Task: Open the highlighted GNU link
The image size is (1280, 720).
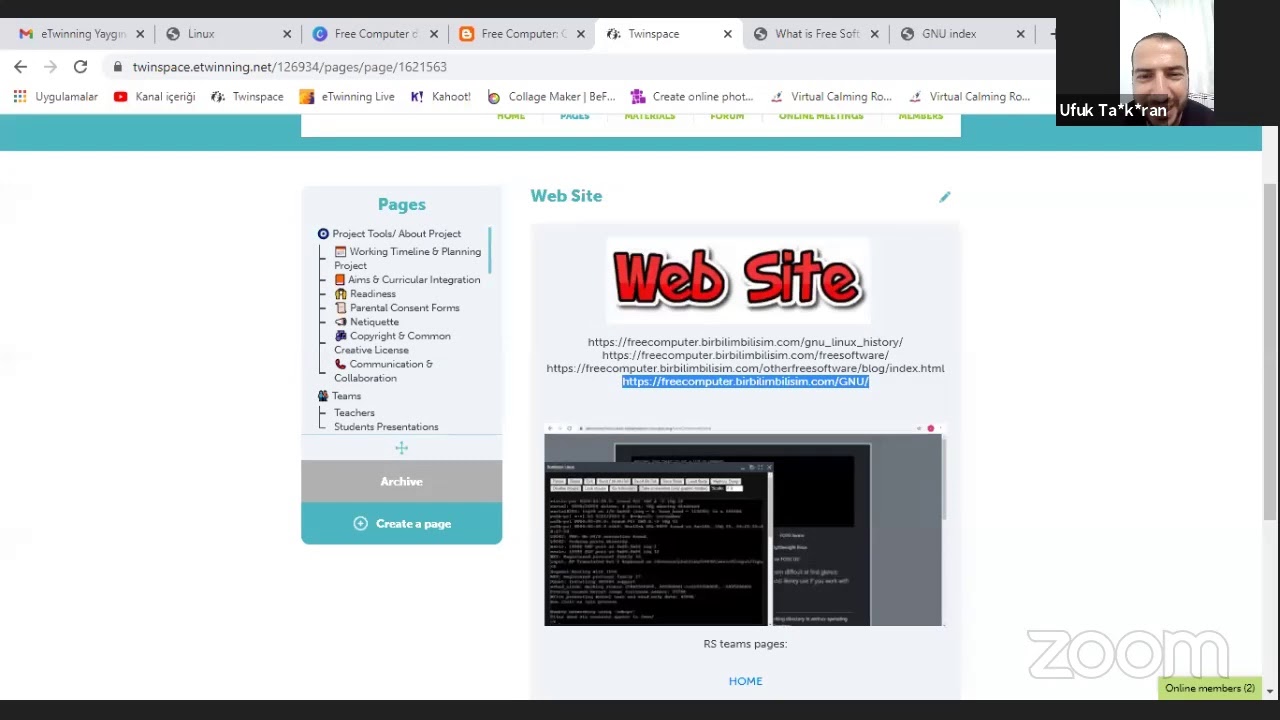Action: 745,381
